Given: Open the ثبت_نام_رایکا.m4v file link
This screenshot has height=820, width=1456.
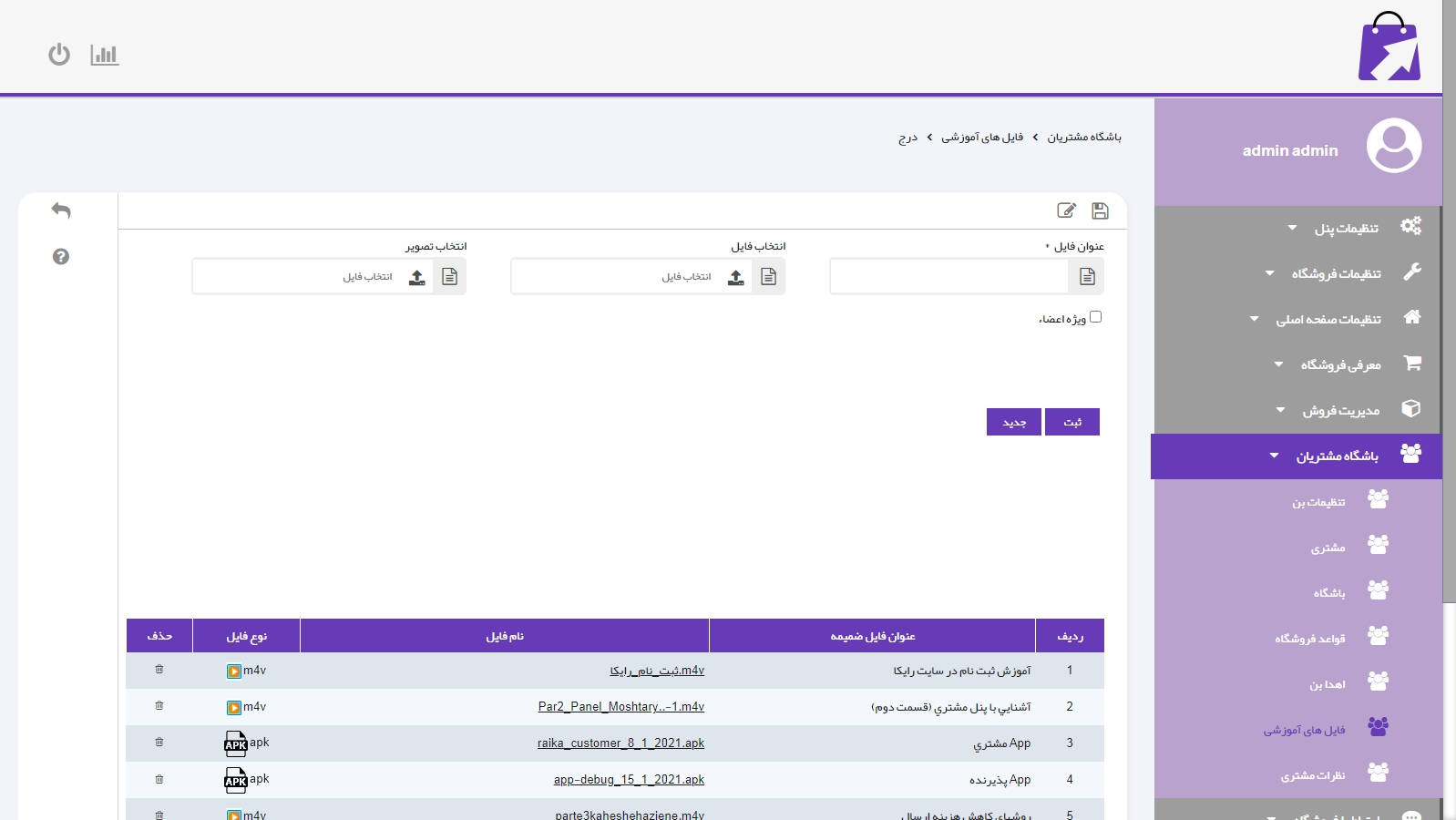Looking at the screenshot, I should coord(657,671).
